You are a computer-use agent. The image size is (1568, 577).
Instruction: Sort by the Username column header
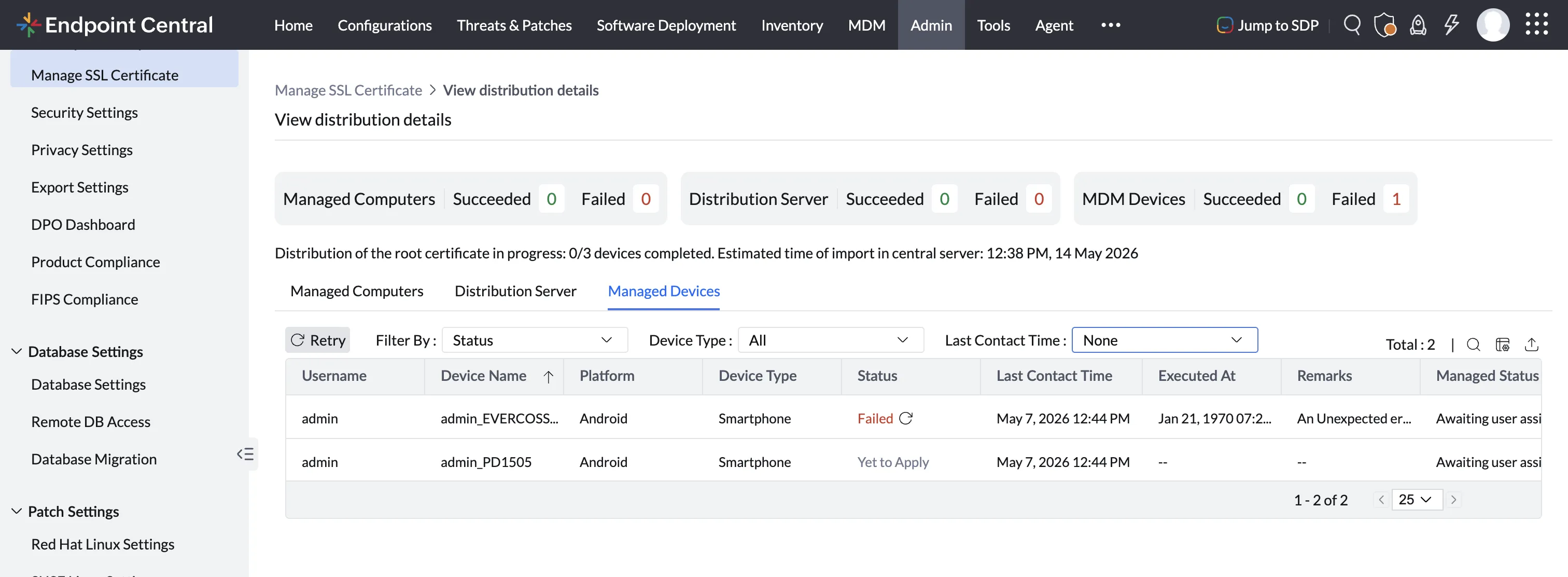(x=333, y=376)
